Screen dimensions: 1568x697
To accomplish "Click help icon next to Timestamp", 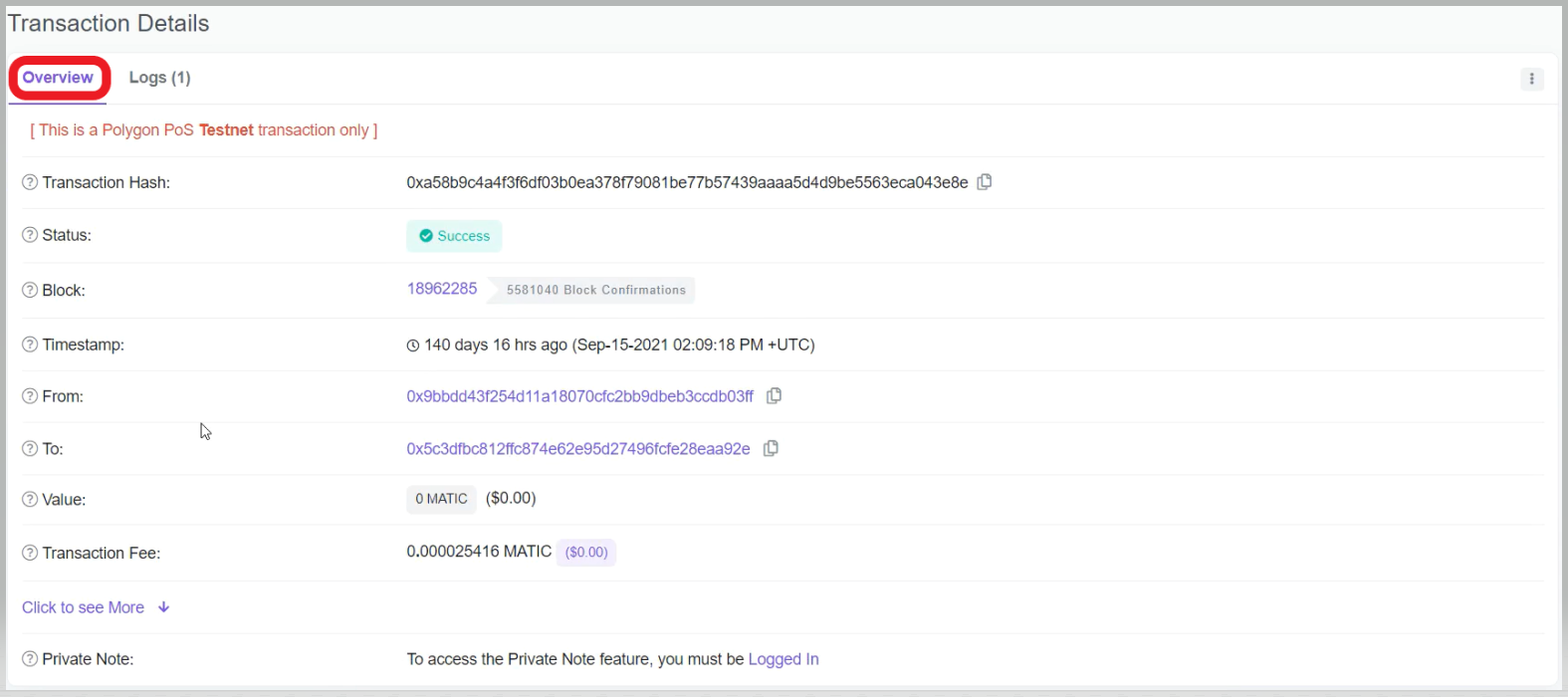I will (x=30, y=345).
